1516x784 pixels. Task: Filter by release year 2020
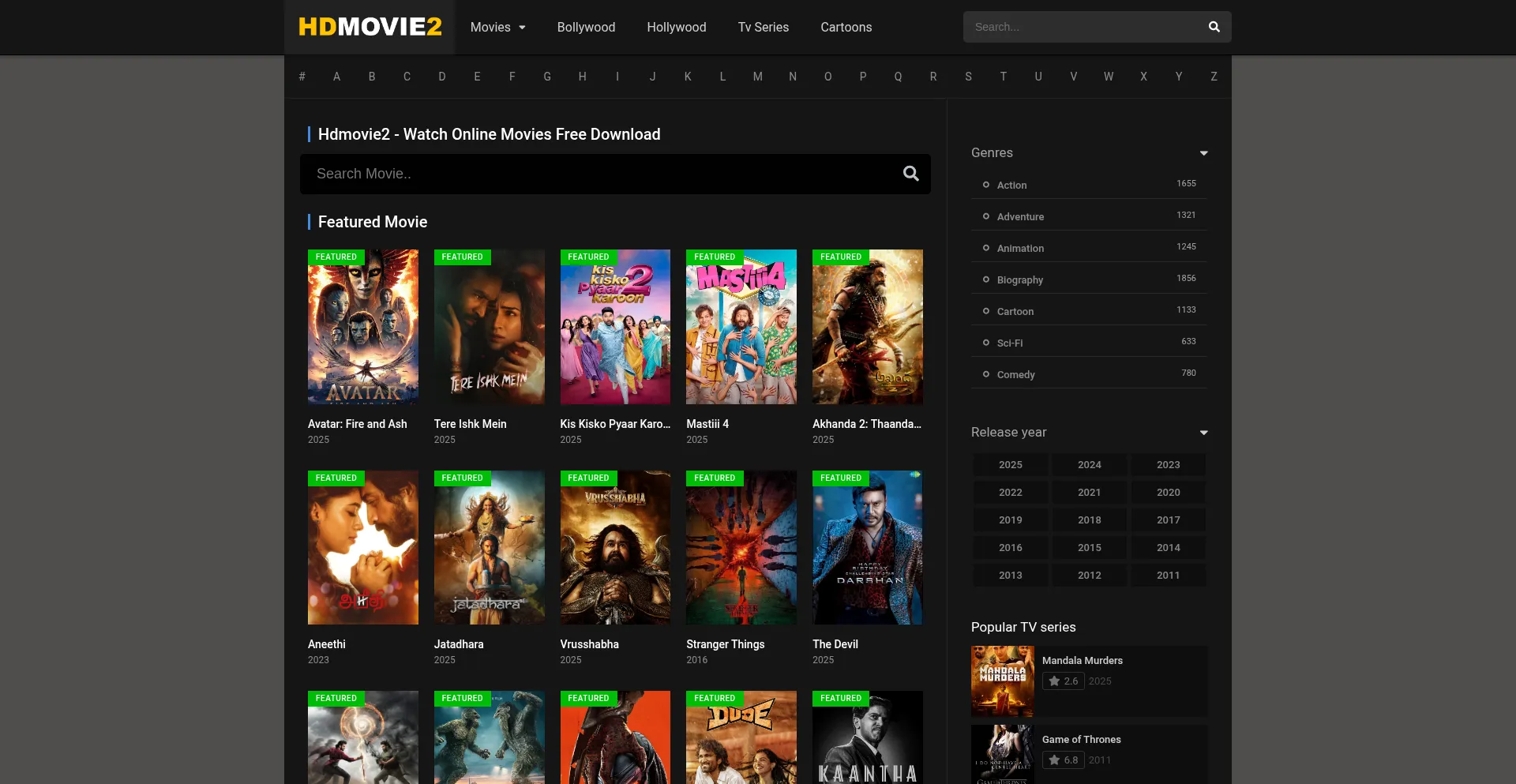click(x=1169, y=493)
